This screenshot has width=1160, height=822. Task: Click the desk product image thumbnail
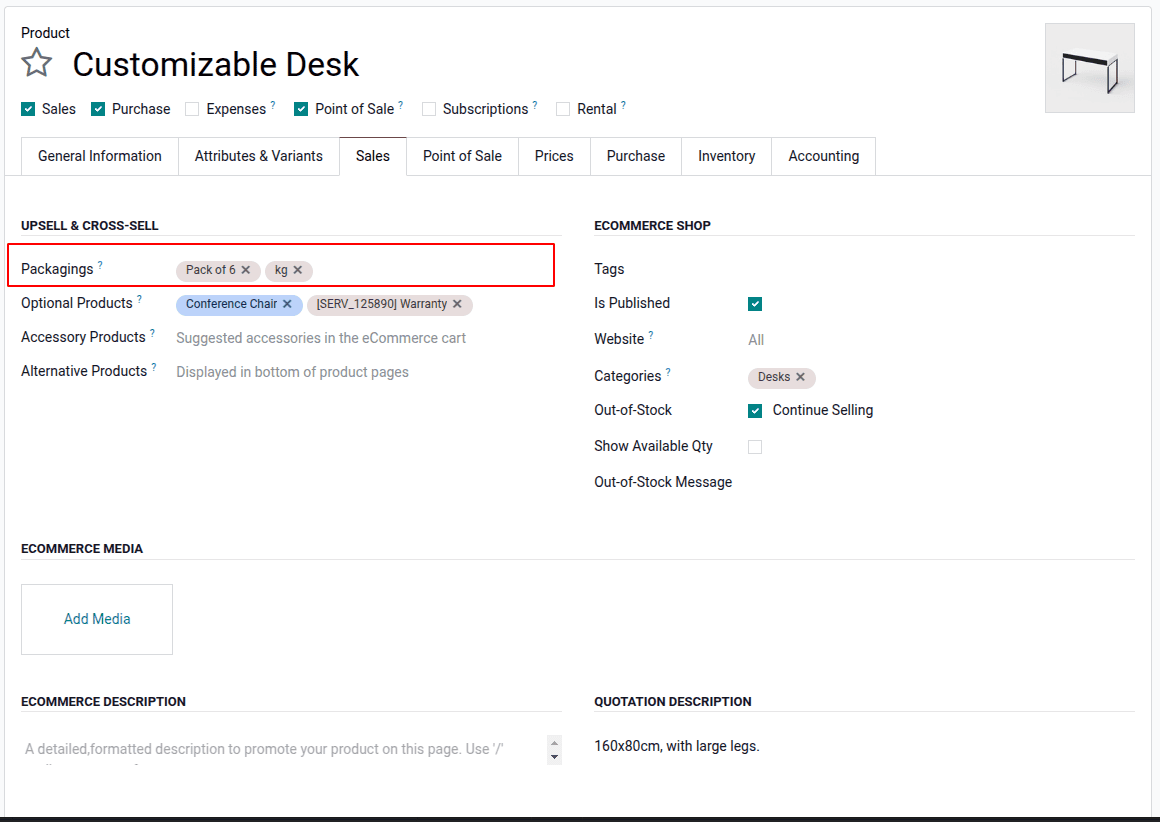pyautogui.click(x=1089, y=68)
